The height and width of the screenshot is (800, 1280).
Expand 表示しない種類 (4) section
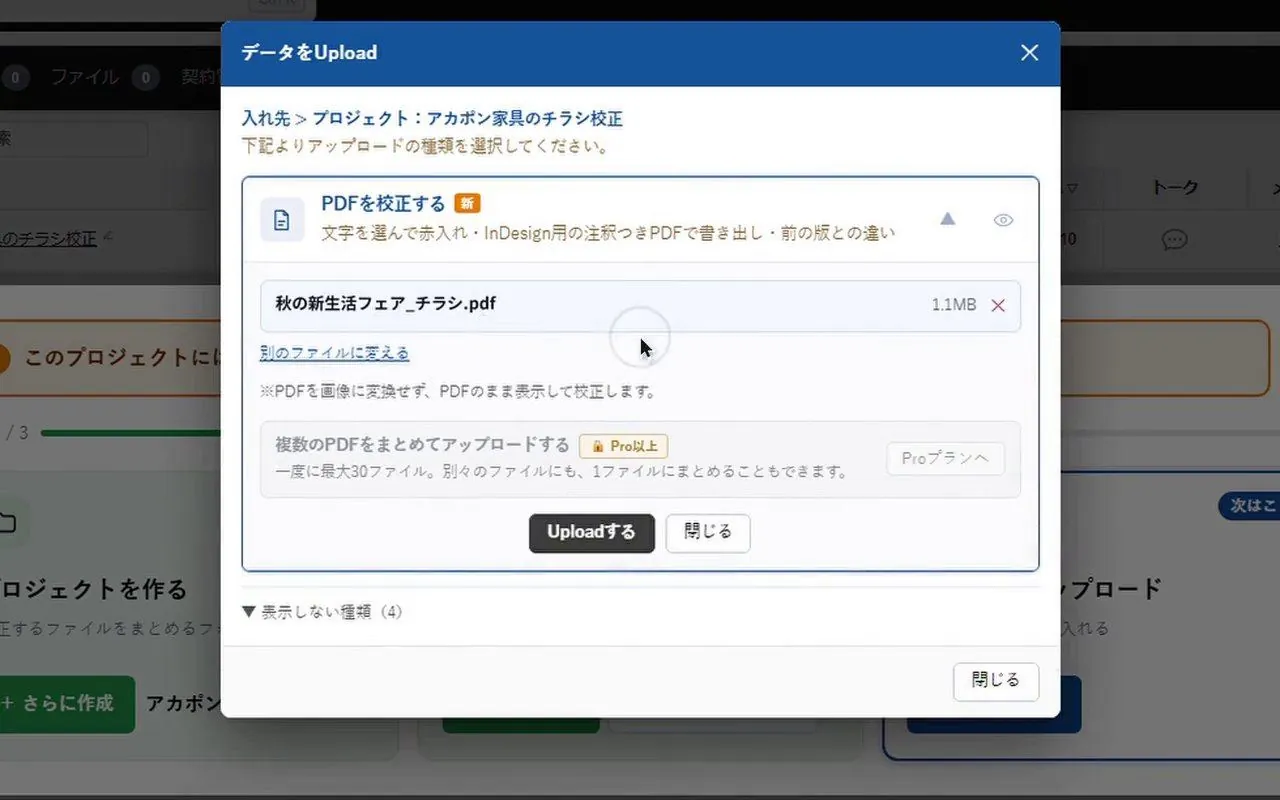(322, 611)
